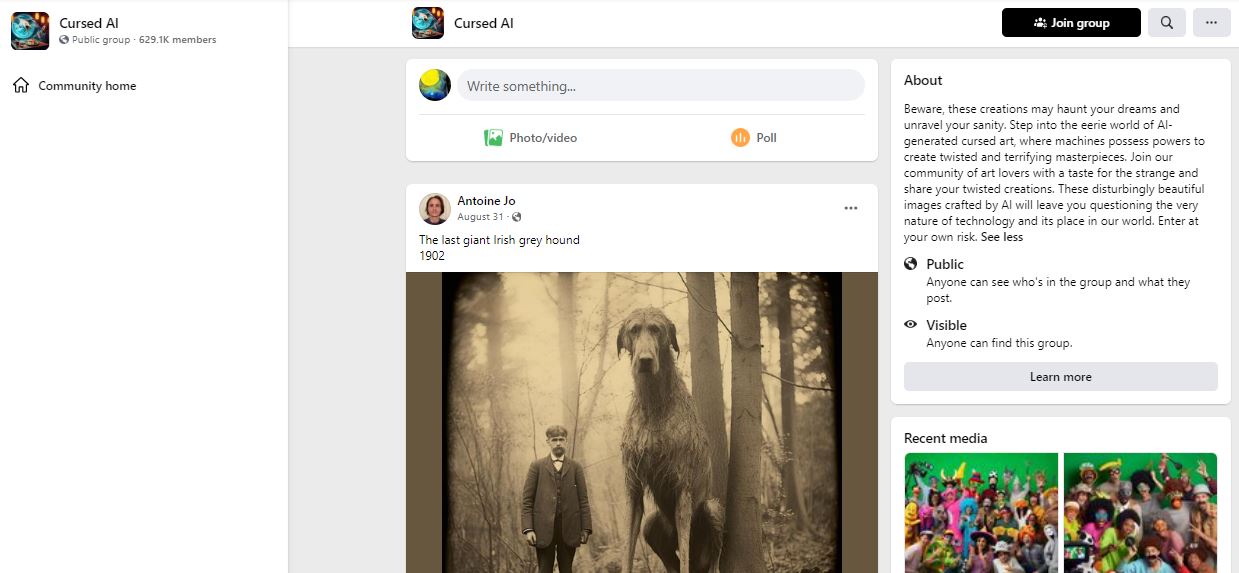
Task: Open Community home in the sidebar
Action: point(87,86)
